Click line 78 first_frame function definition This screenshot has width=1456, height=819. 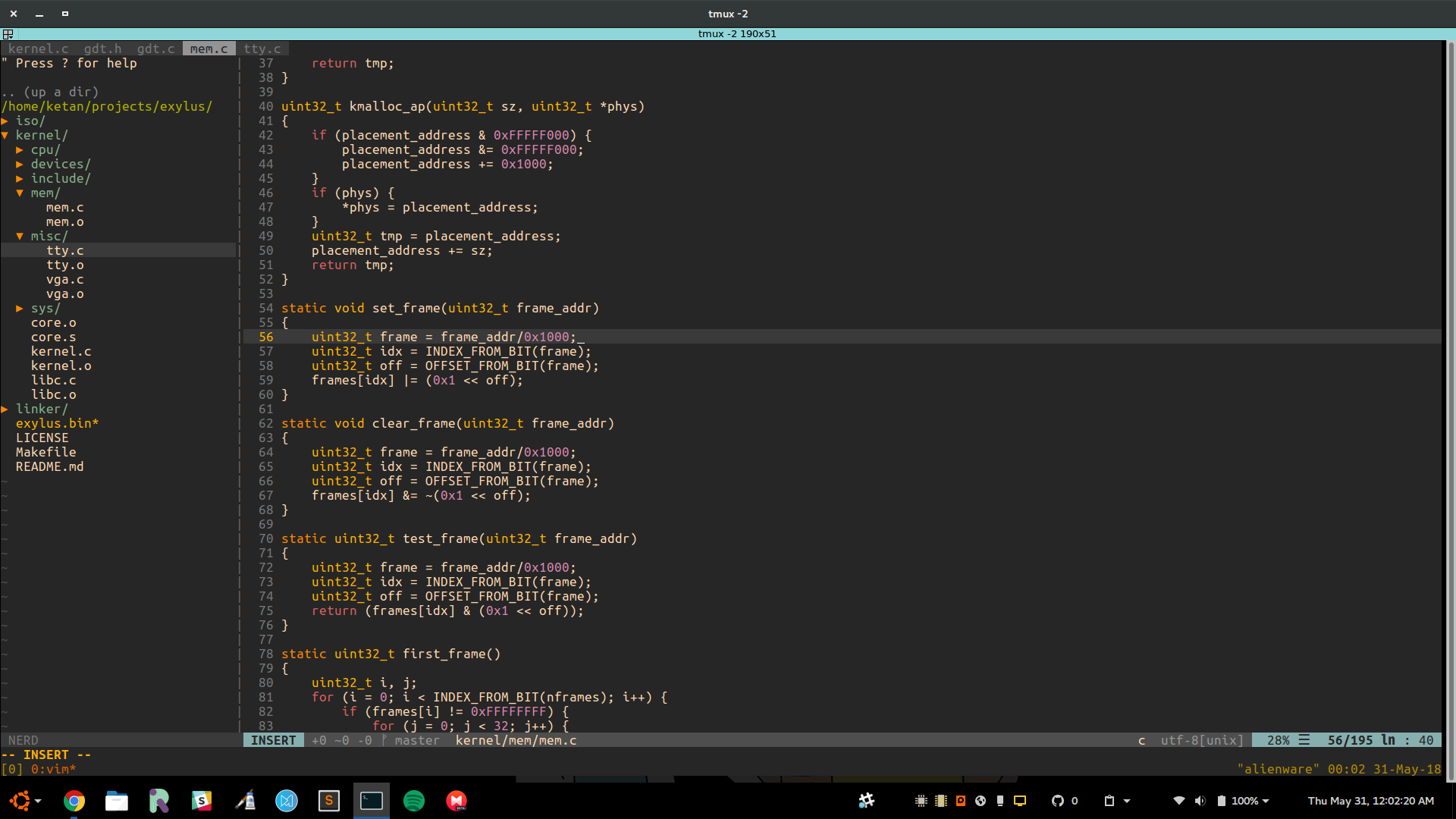[391, 654]
